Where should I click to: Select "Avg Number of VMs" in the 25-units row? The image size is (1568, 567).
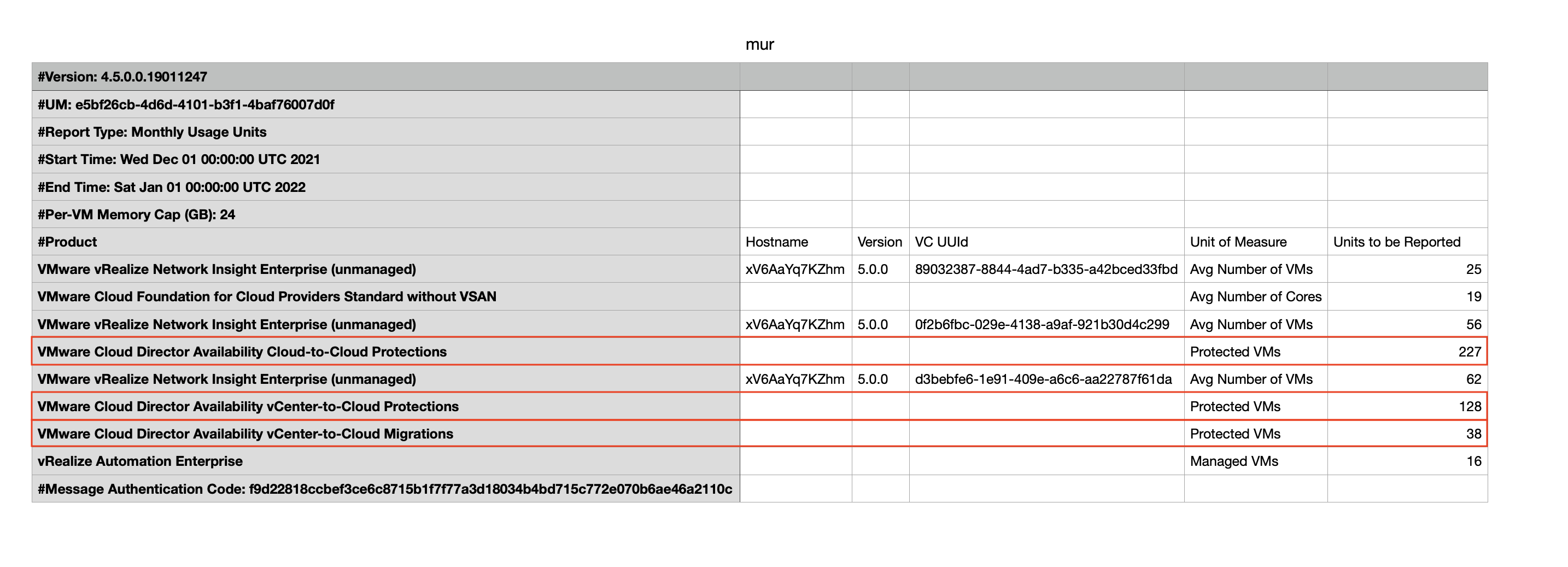coord(1256,269)
